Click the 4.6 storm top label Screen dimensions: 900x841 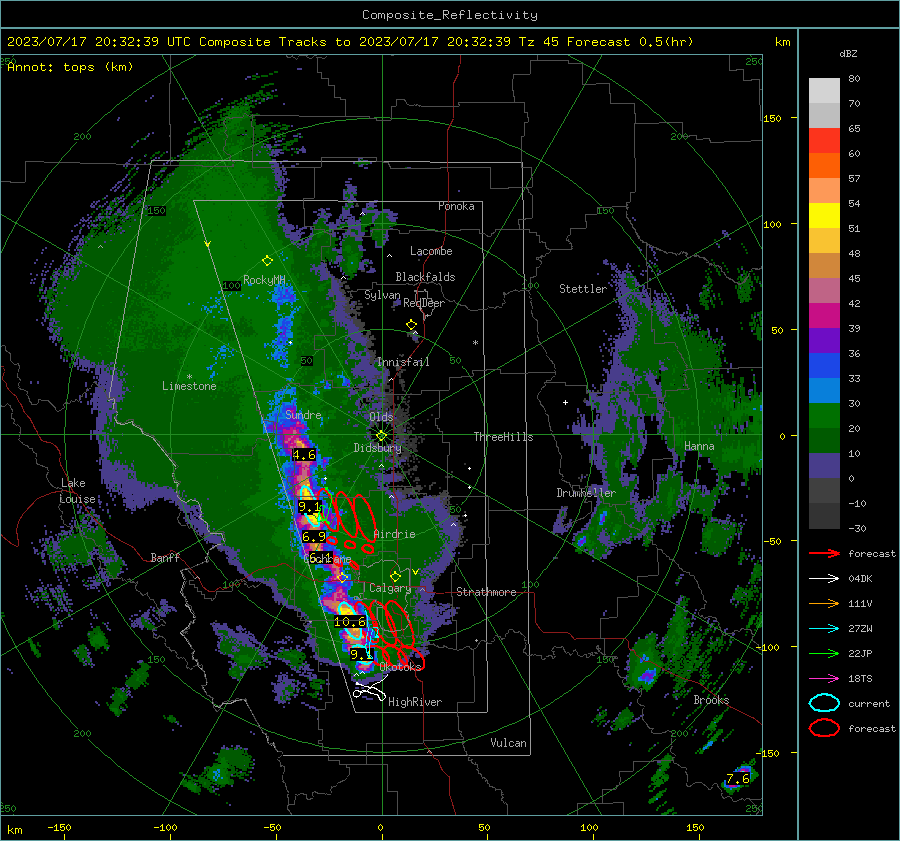pyautogui.click(x=304, y=455)
